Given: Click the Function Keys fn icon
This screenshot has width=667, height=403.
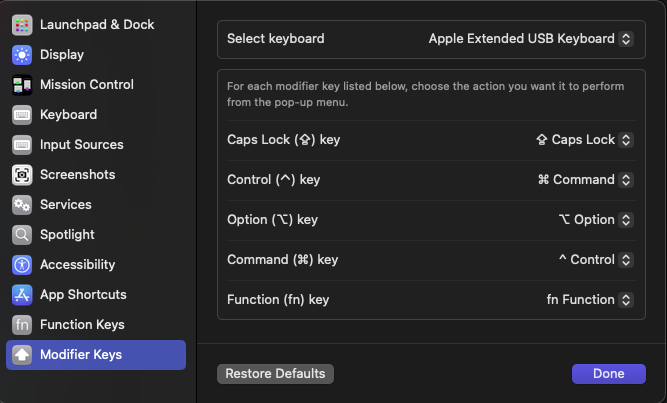Looking at the screenshot, I should pyautogui.click(x=22, y=324).
